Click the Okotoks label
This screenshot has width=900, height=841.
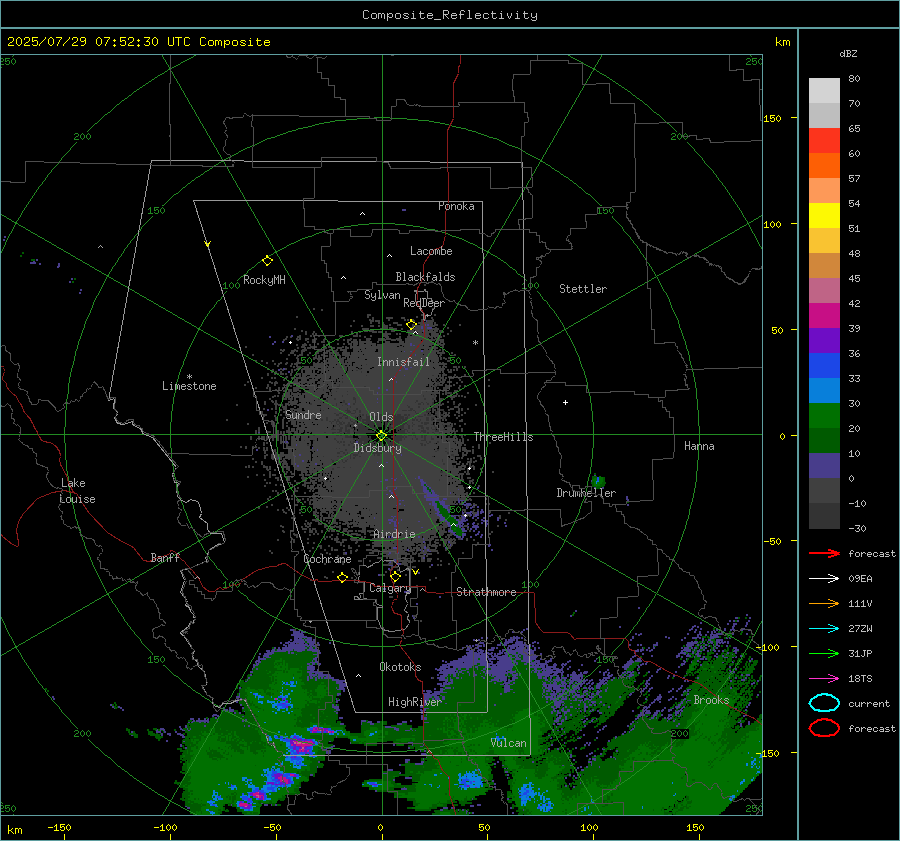pos(400,667)
